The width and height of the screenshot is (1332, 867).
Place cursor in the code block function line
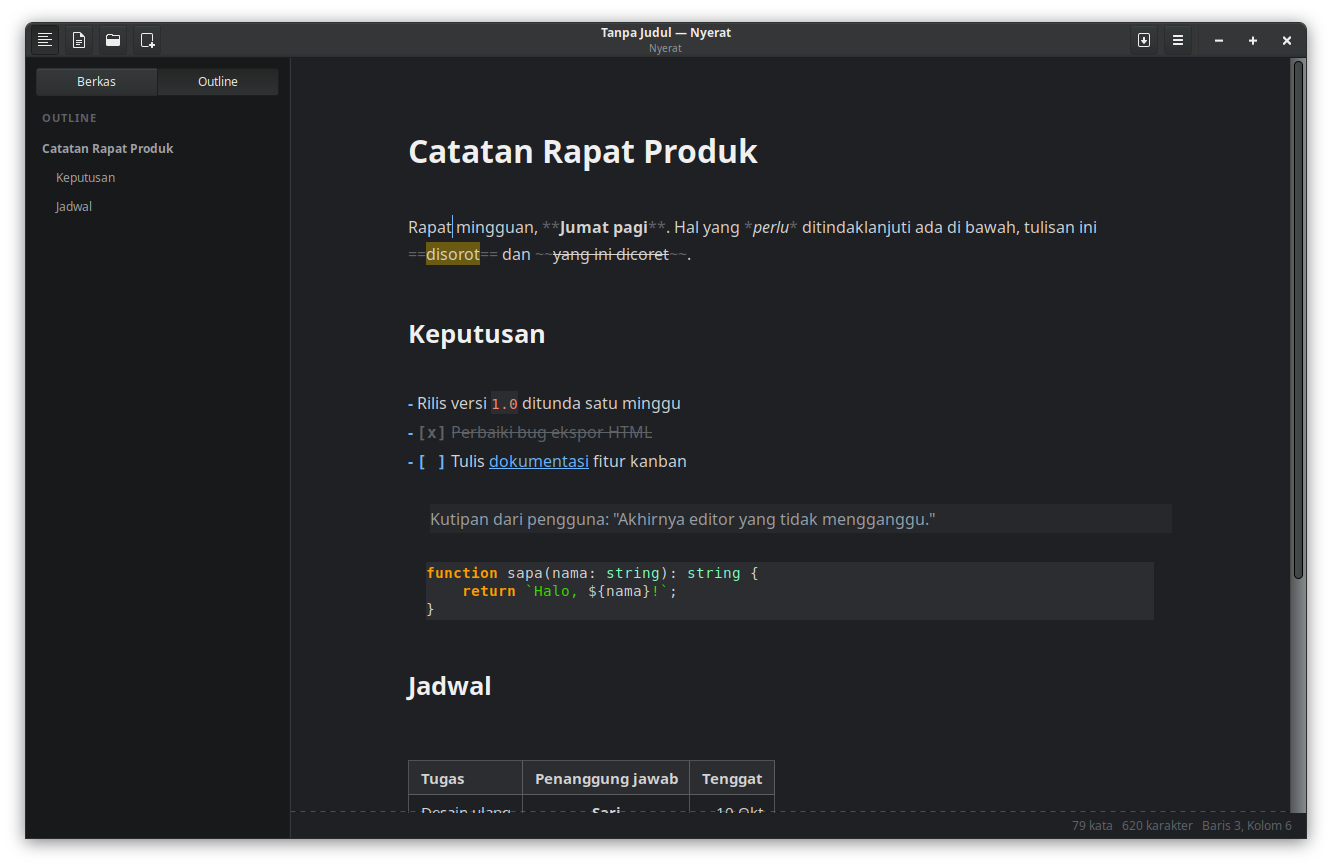click(592, 573)
